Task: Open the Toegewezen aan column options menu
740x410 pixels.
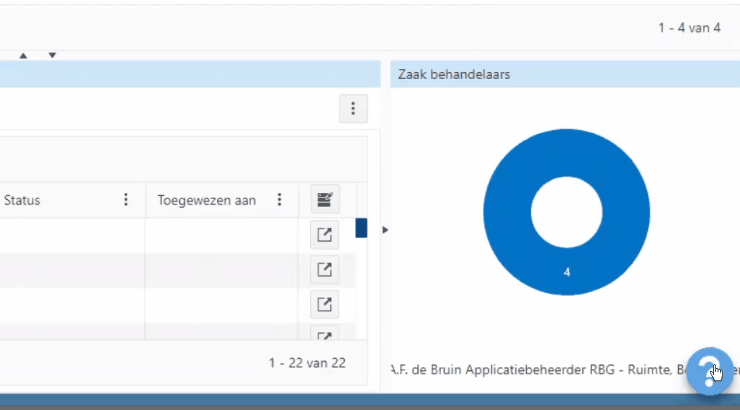Action: coord(280,200)
